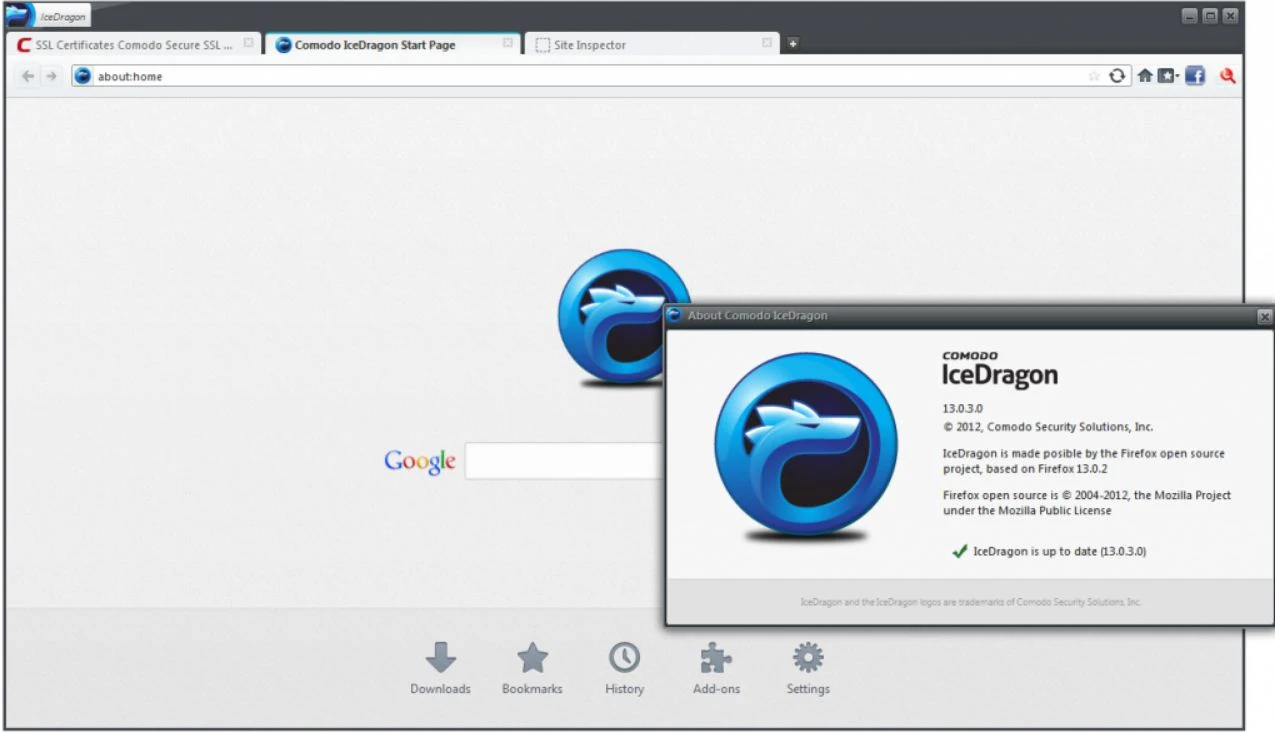Image resolution: width=1275 pixels, height=734 pixels.
Task: Click the Facebook share icon
Action: [1195, 76]
